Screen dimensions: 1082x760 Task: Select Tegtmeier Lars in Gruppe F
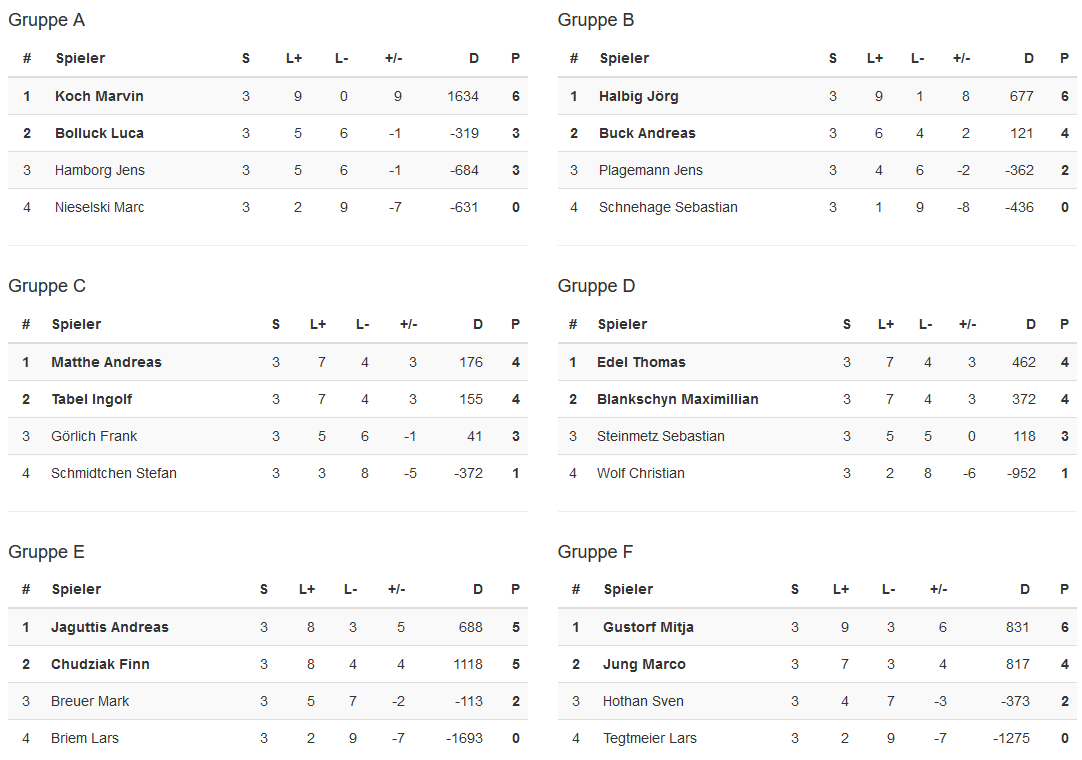[649, 739]
